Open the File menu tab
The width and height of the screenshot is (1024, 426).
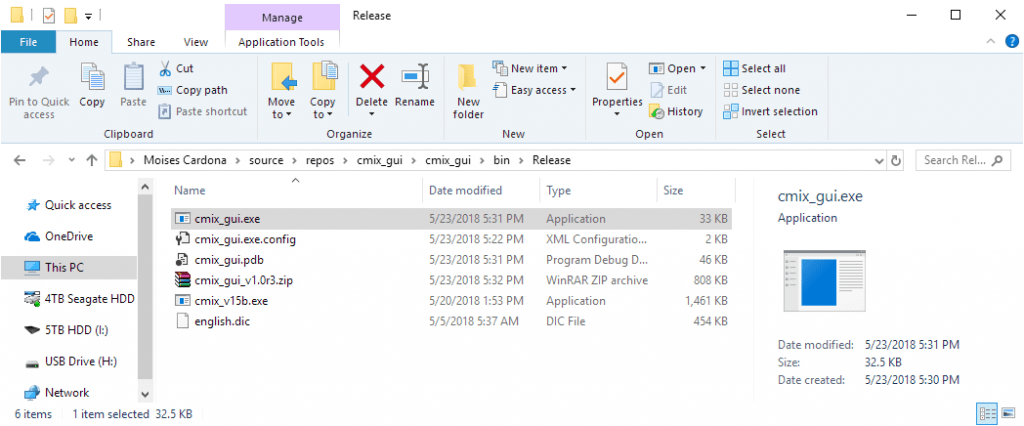click(x=28, y=42)
